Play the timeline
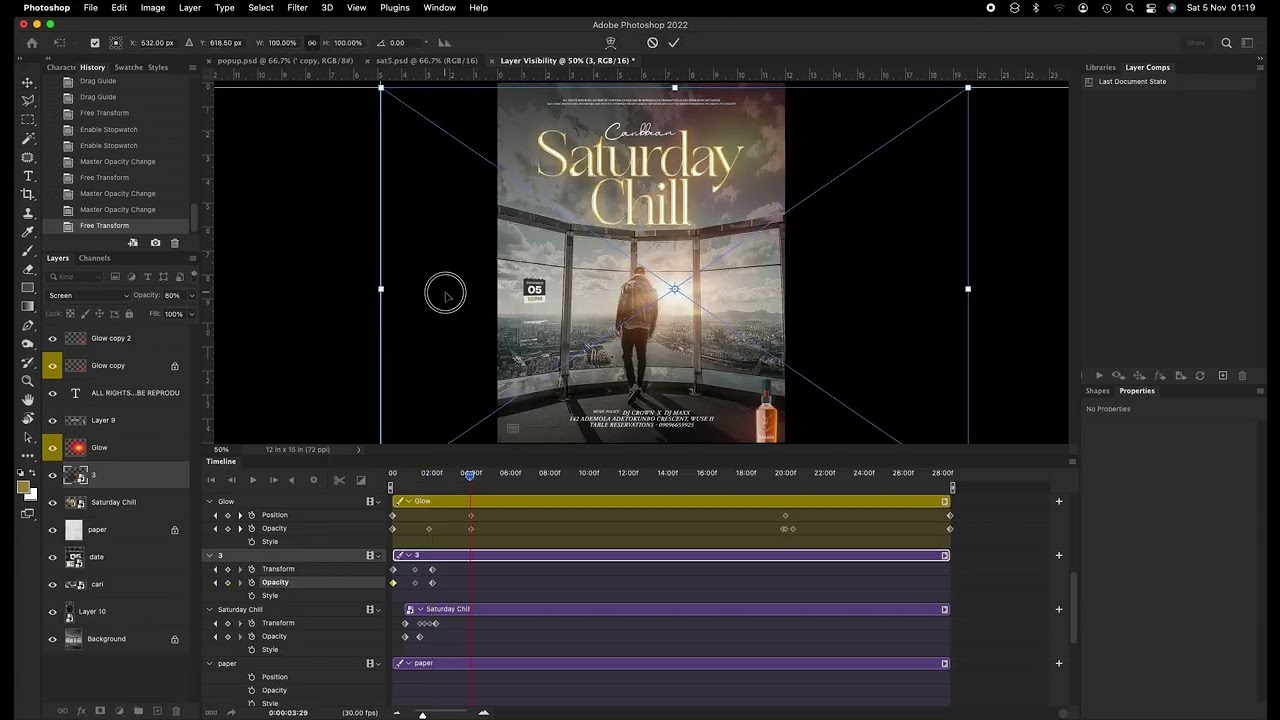The width and height of the screenshot is (1280, 720). coord(252,480)
